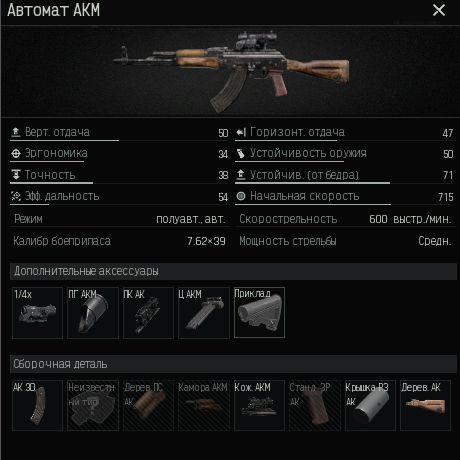Click the Крышка РЗ АК receiver cover slot
This screenshot has width=460, height=460.
[x=370, y=405]
